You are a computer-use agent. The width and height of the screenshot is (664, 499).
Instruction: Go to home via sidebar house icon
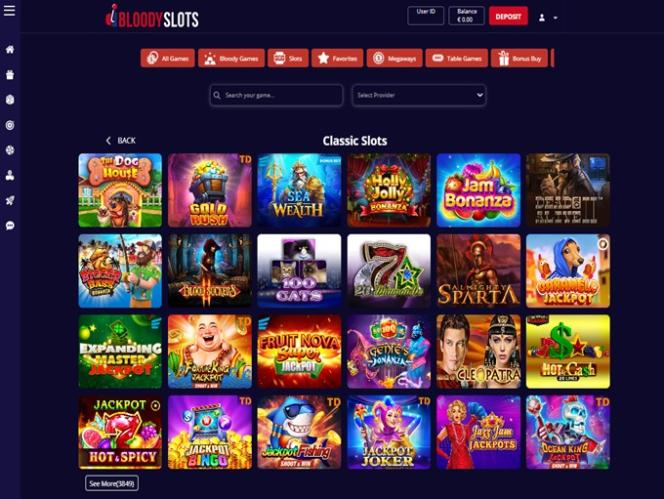pyautogui.click(x=10, y=50)
